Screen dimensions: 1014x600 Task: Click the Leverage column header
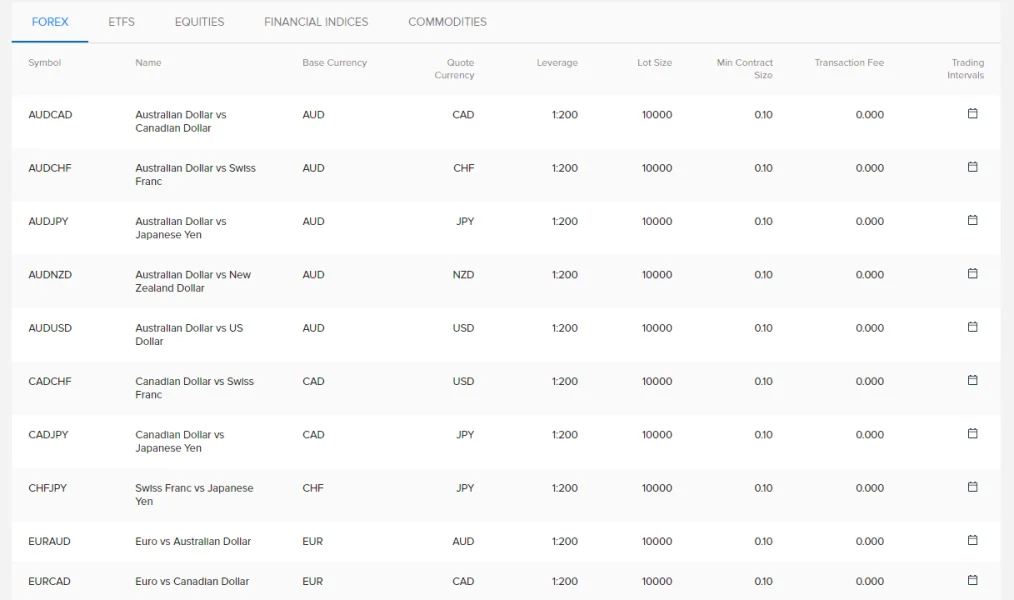pos(557,63)
